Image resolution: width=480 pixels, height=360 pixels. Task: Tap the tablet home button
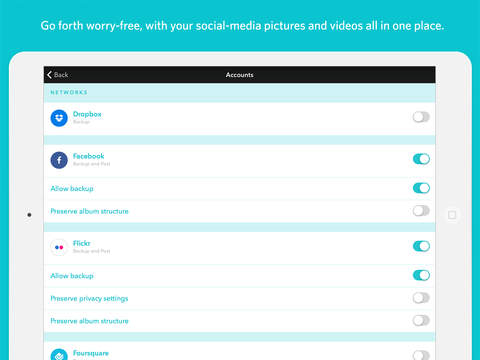tap(452, 215)
